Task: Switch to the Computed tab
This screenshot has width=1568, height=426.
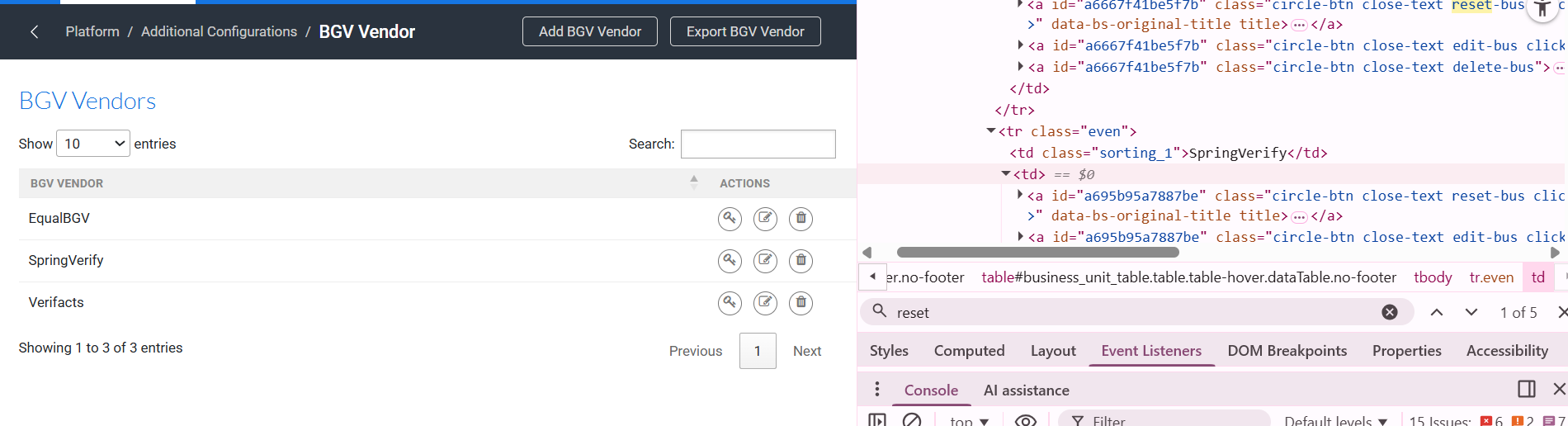Action: point(969,351)
